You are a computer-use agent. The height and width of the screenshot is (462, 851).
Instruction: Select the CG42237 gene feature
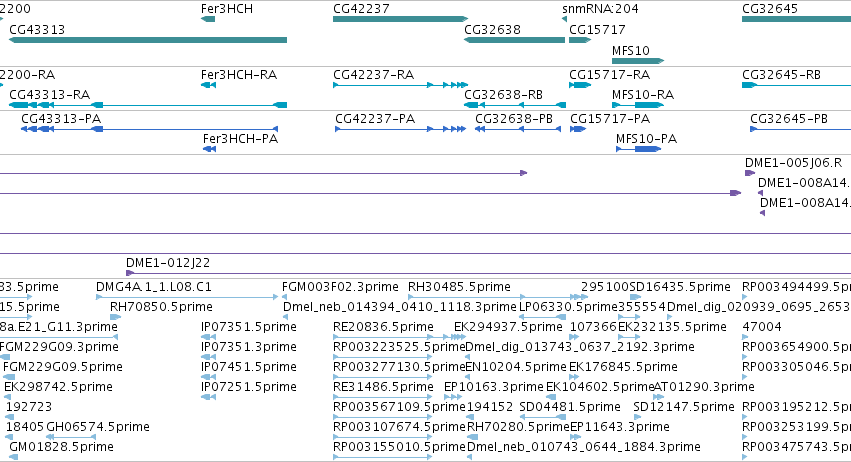(400, 19)
